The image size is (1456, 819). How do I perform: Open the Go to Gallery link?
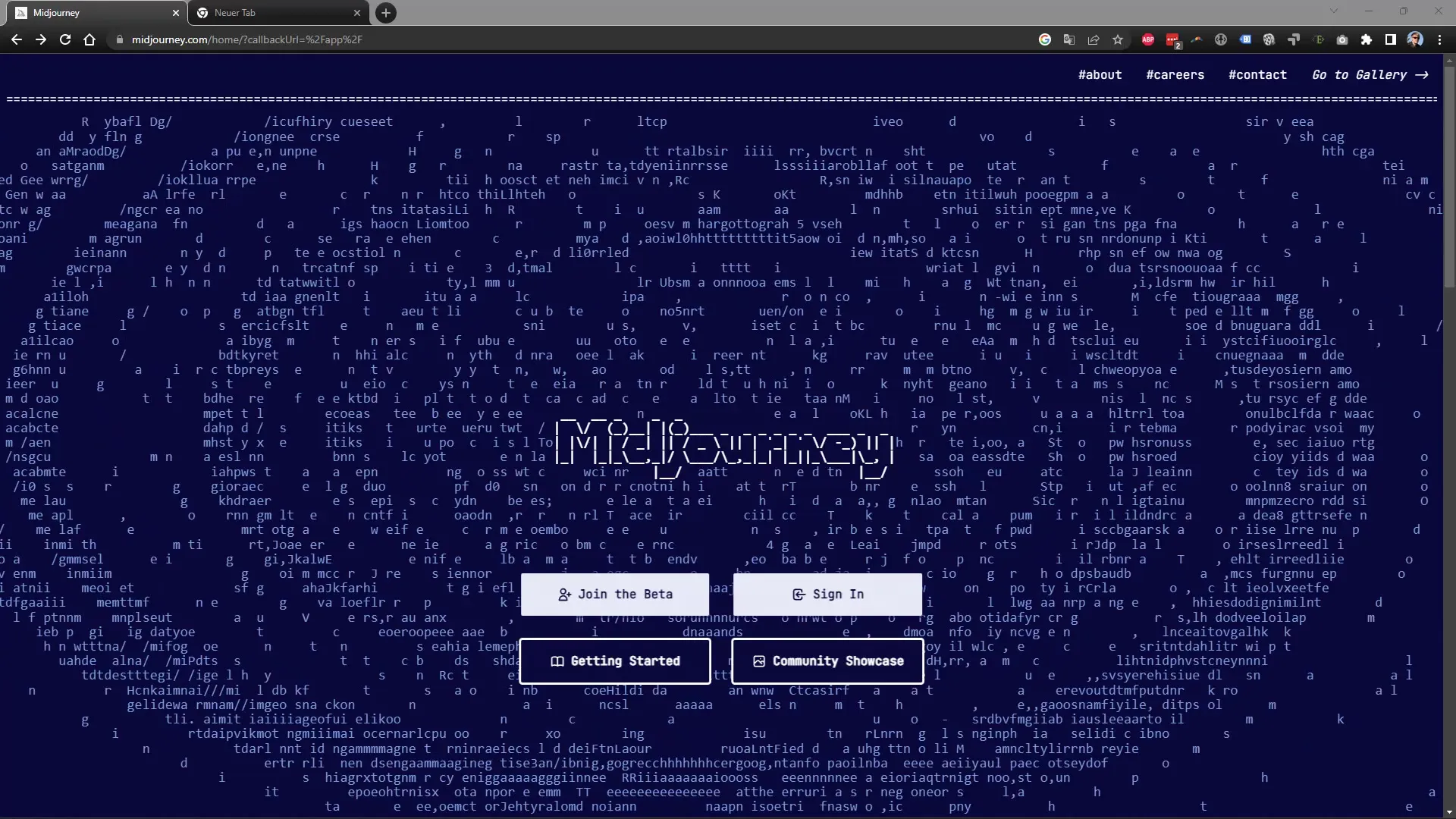point(1370,74)
